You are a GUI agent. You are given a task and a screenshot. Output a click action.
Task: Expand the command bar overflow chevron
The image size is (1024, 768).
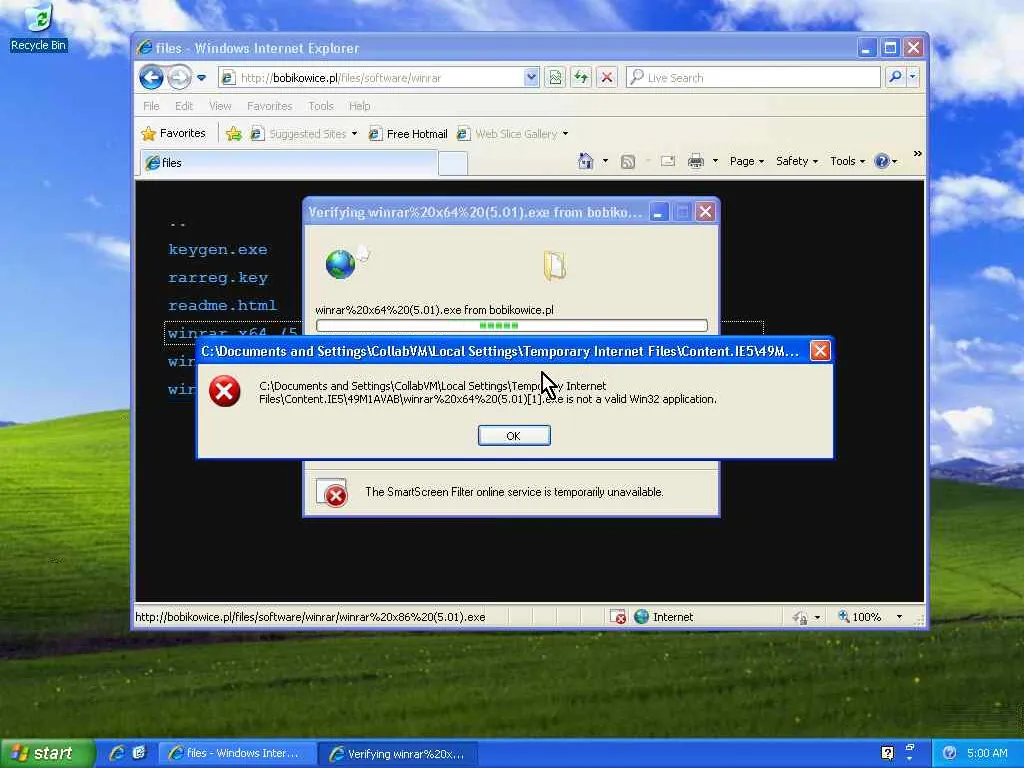point(918,153)
